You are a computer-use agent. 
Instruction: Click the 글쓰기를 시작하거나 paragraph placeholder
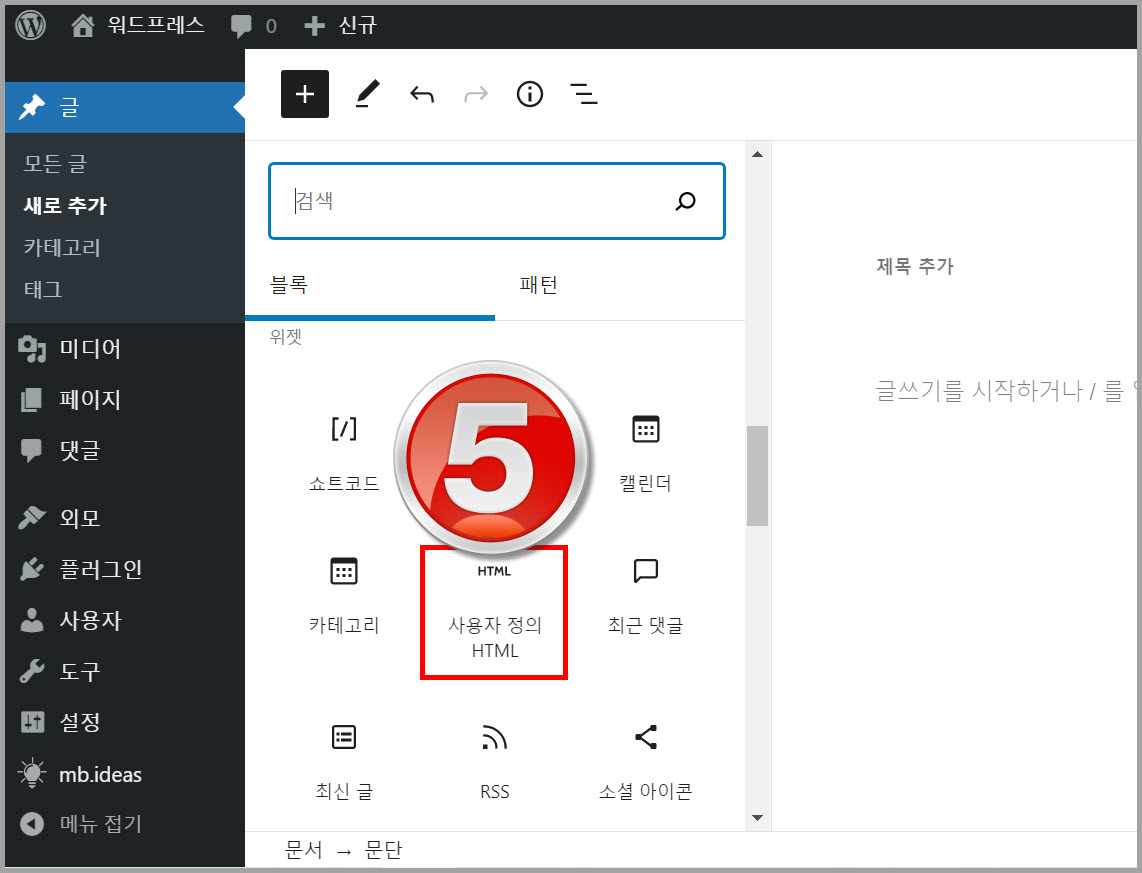coord(1005,391)
